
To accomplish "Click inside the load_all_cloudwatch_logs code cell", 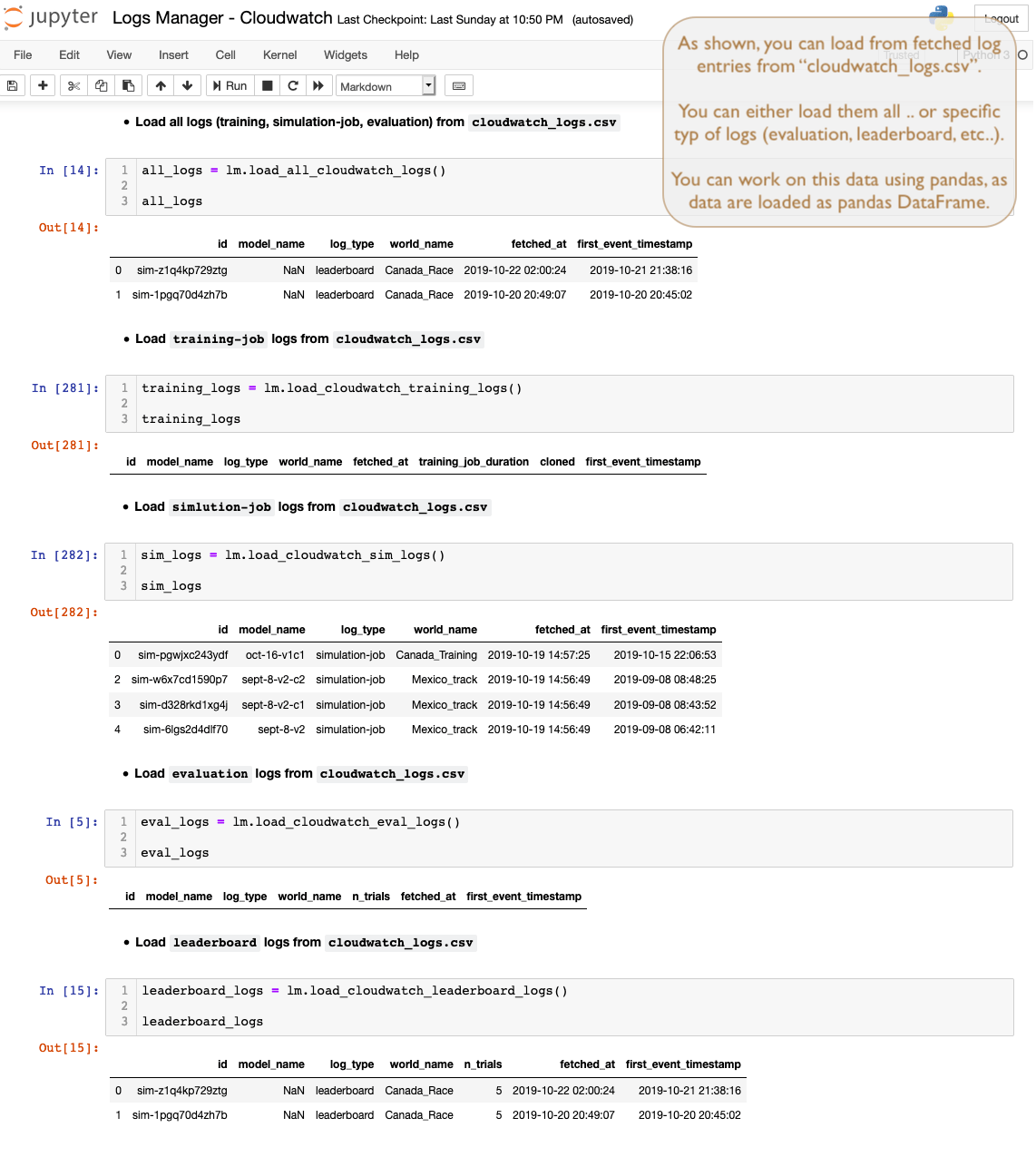I will (x=399, y=185).
